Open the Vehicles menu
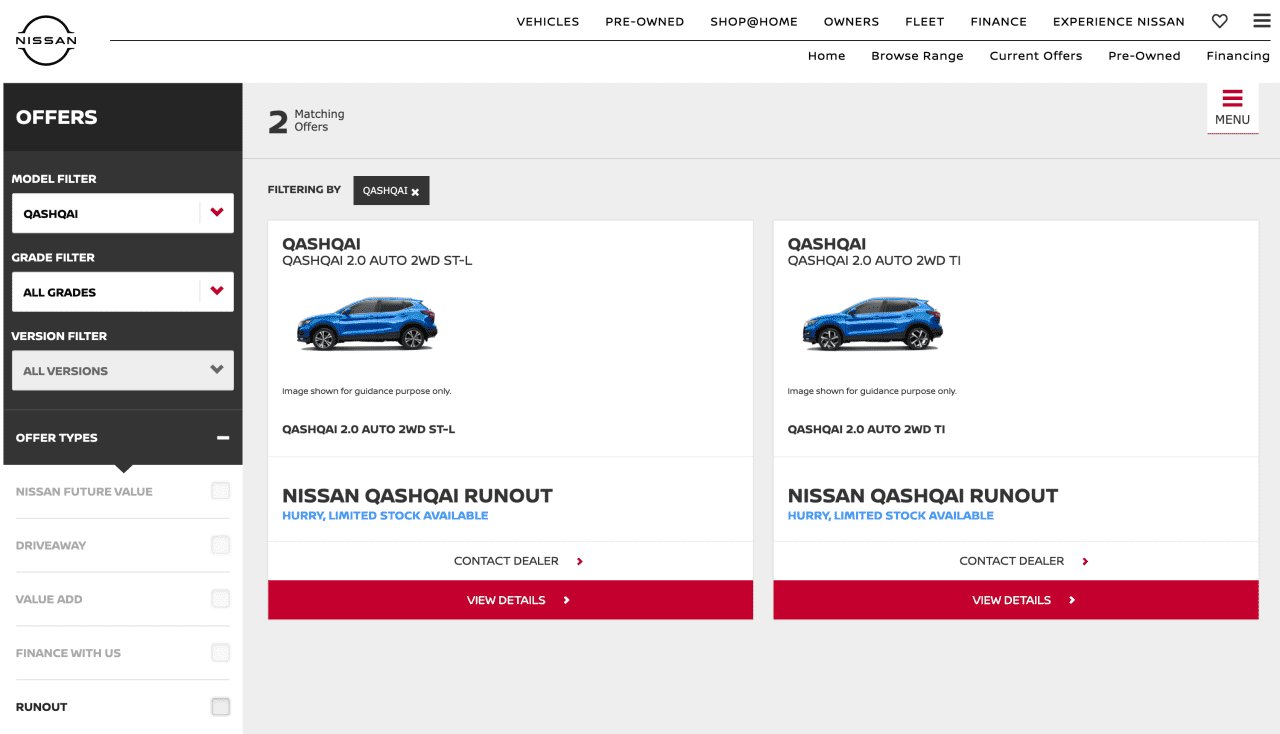Viewport: 1280px width, 734px height. pyautogui.click(x=548, y=22)
